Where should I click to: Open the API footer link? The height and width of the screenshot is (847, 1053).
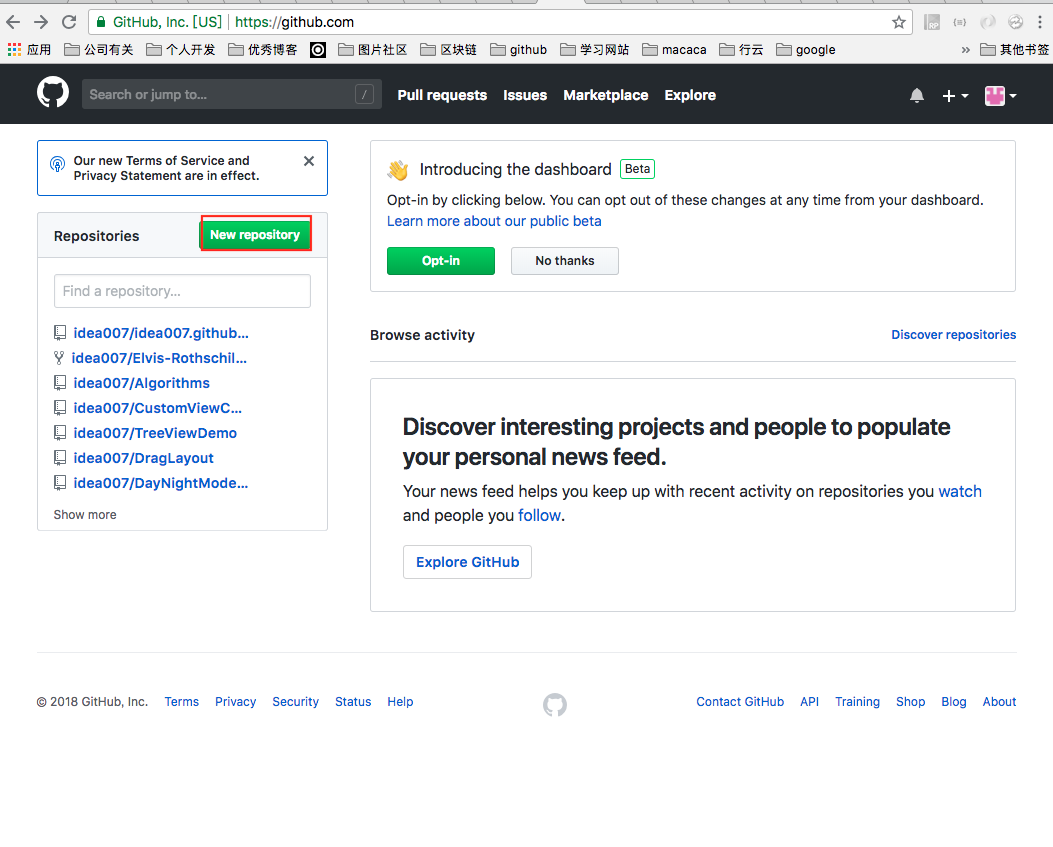point(809,701)
